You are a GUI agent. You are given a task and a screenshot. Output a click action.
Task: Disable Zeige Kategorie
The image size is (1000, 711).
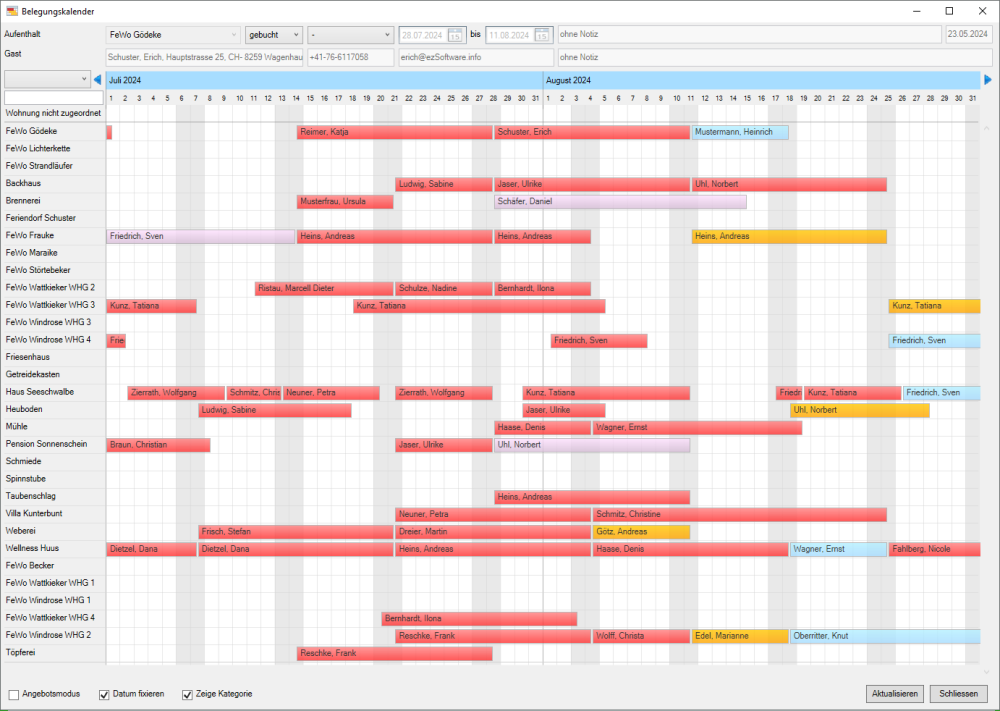[187, 693]
